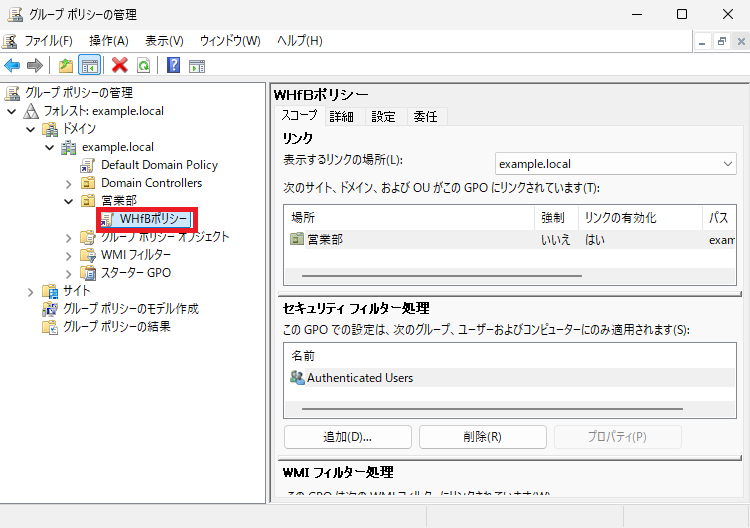Screen dimensions: 750x528
Task: Click the はい value in リンクの有効化 column
Action: pos(595,240)
